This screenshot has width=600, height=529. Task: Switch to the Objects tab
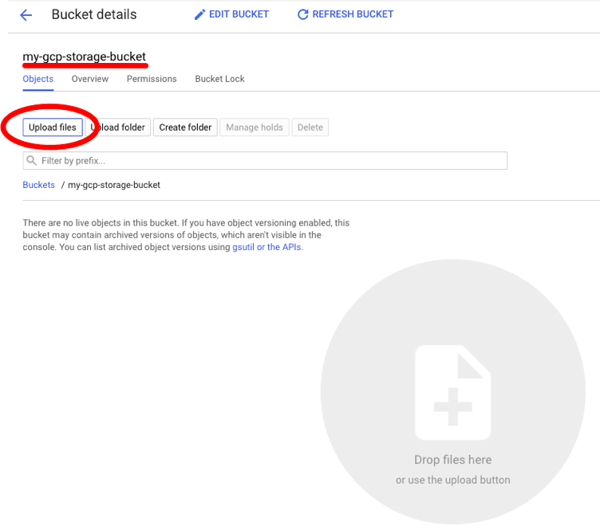click(38, 79)
